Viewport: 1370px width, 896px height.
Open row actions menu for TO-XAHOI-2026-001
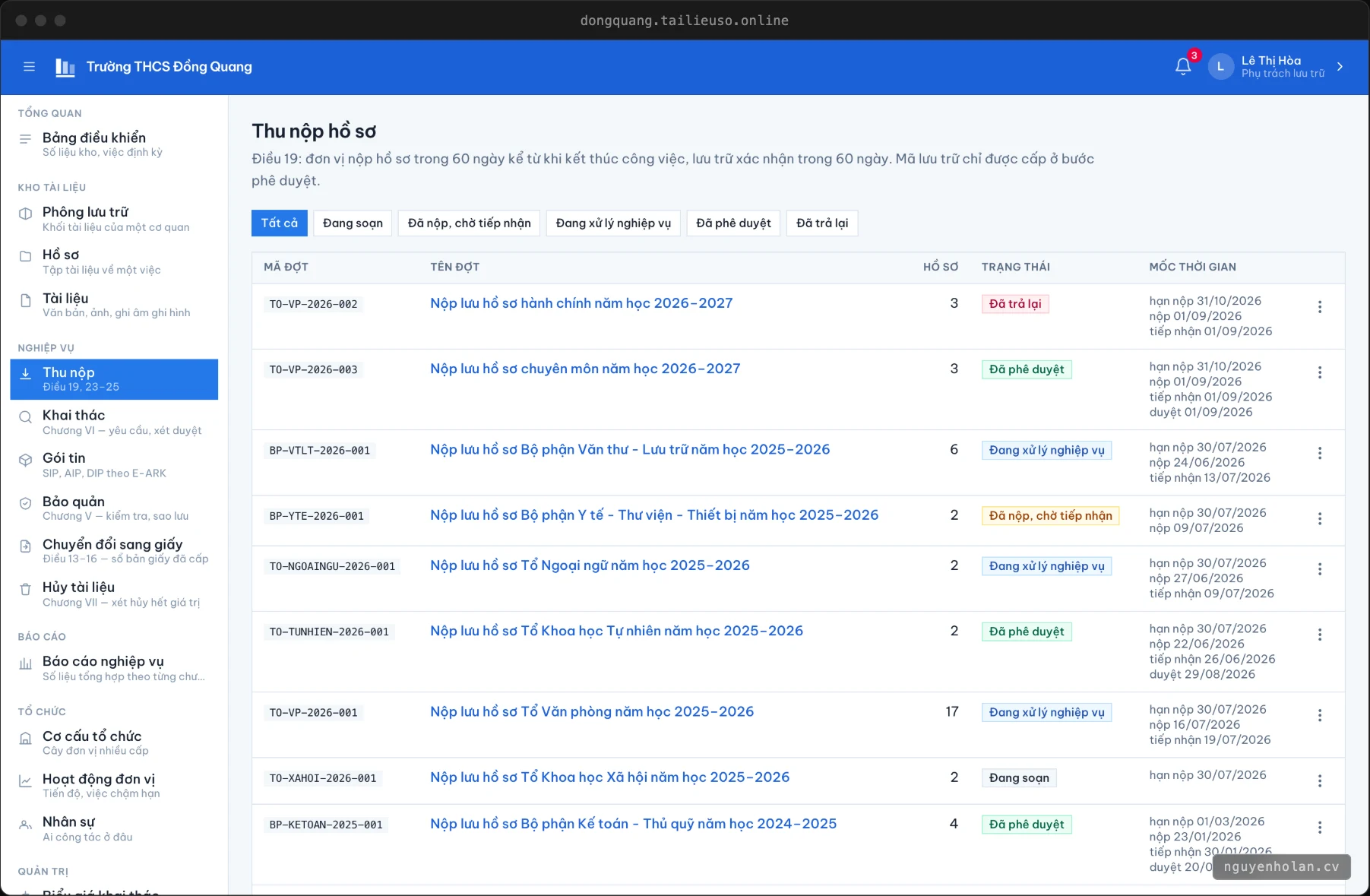(x=1320, y=780)
